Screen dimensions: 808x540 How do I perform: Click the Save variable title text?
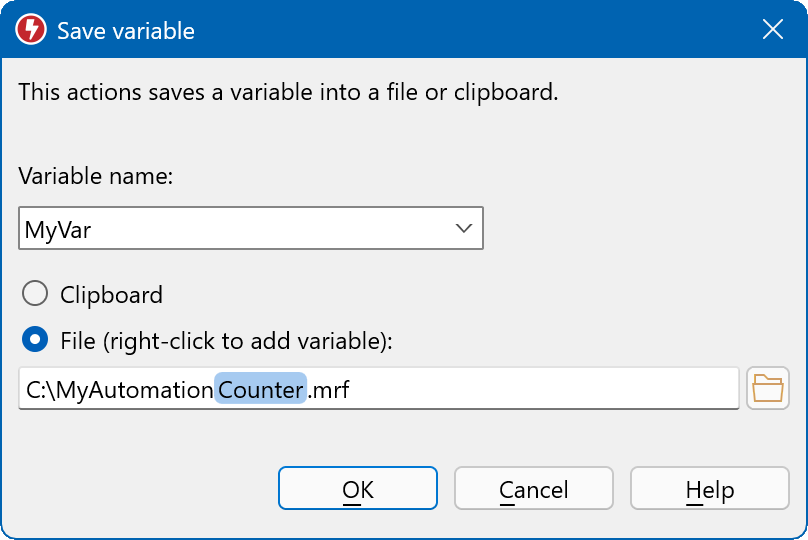(126, 31)
